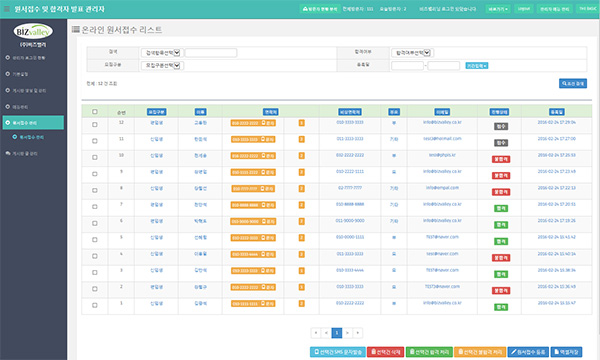Open the pass/fail status filter dropdown
Screen dimensions: 600x360
[x=412, y=53]
